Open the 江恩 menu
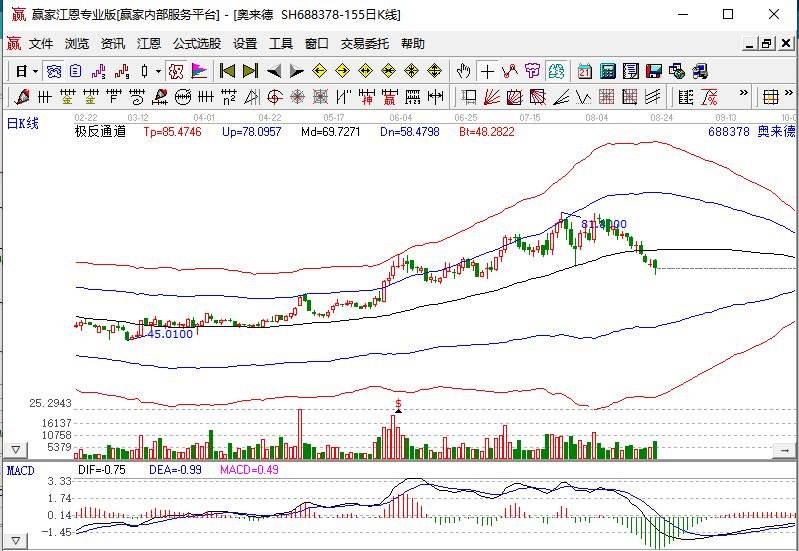Image resolution: width=799 pixels, height=551 pixels. (149, 44)
